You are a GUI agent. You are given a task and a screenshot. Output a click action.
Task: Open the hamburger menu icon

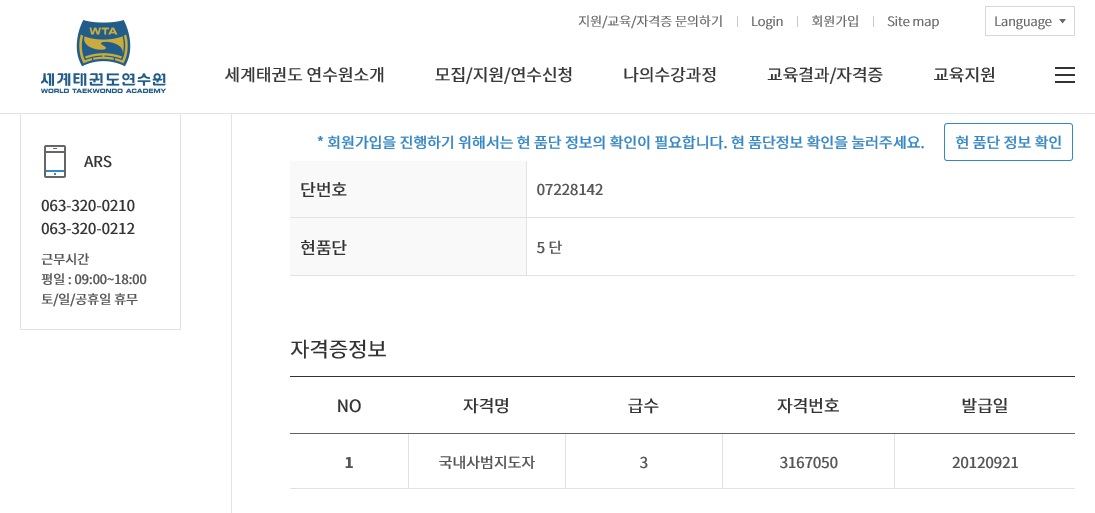point(1064,75)
